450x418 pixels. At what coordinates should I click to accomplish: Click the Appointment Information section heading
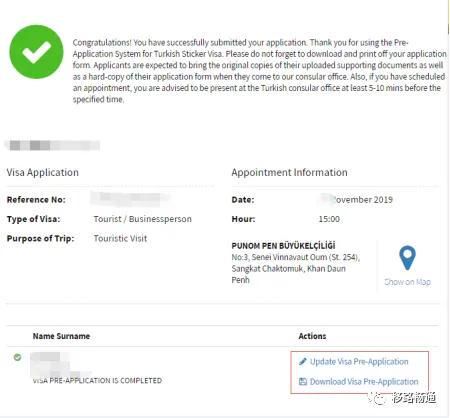pyautogui.click(x=289, y=172)
